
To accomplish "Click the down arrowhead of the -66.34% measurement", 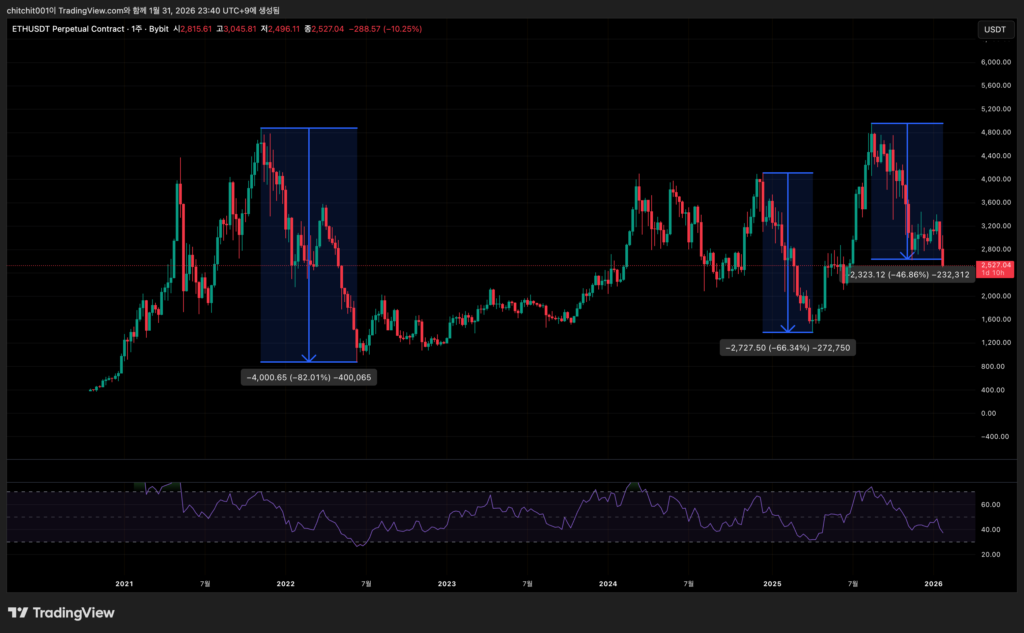I will (x=789, y=328).
